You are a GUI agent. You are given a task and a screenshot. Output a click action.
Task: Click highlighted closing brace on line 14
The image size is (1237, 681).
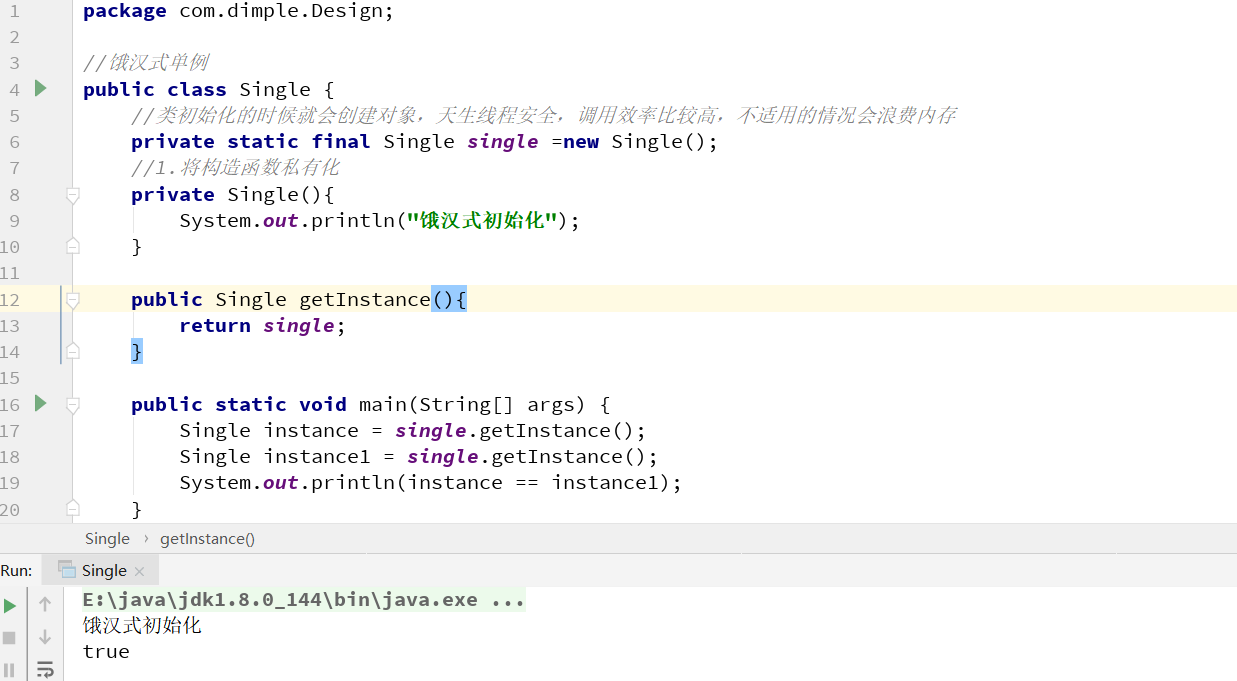[x=137, y=351]
